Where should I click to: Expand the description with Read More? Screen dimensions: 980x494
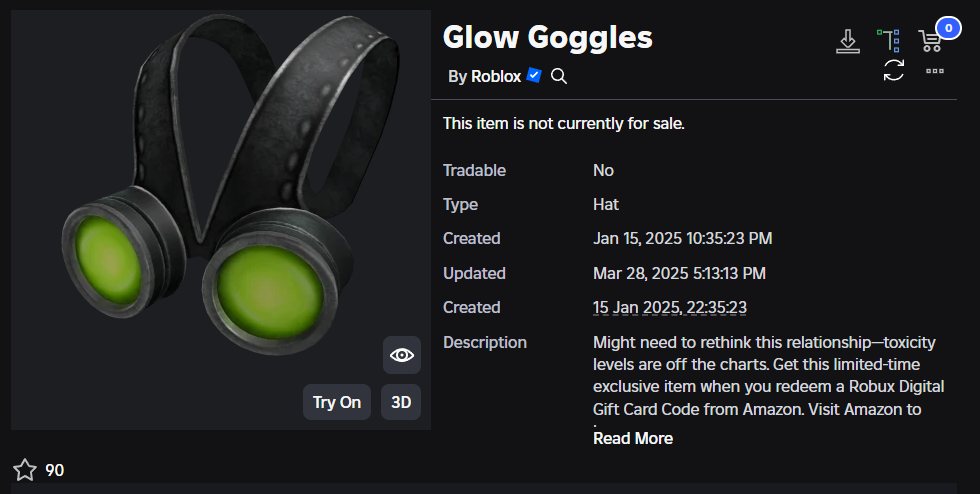coord(633,438)
